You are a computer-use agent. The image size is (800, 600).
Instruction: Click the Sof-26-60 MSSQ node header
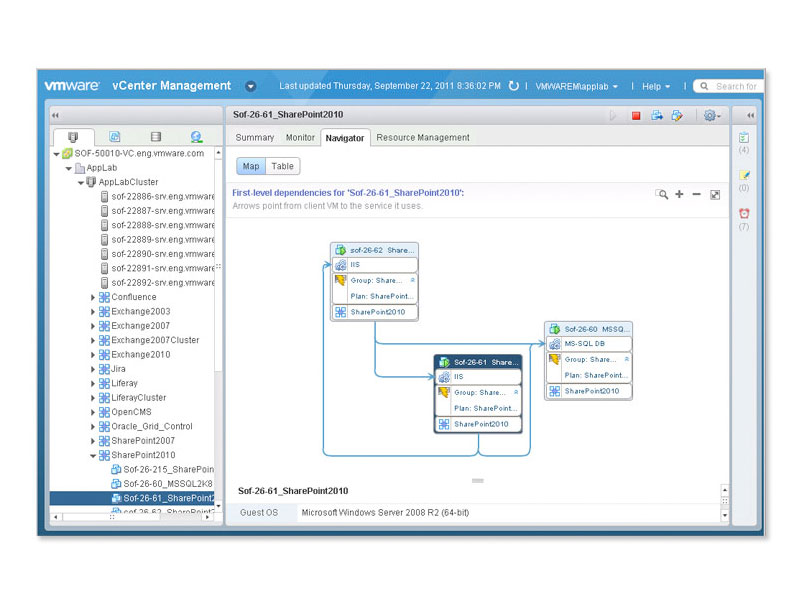[588, 329]
